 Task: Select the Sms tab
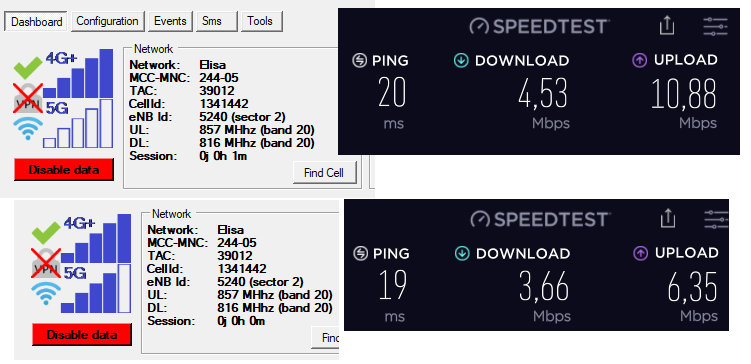tap(216, 22)
